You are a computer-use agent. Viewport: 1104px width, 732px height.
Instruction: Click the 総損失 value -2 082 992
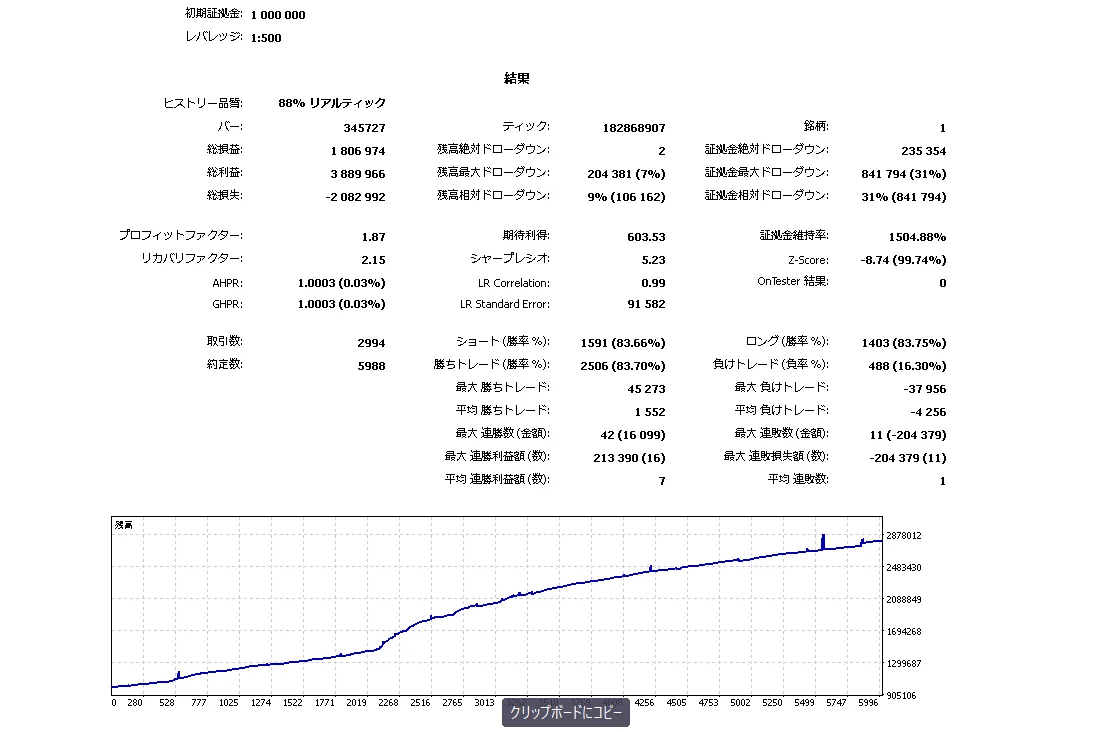tap(356, 197)
